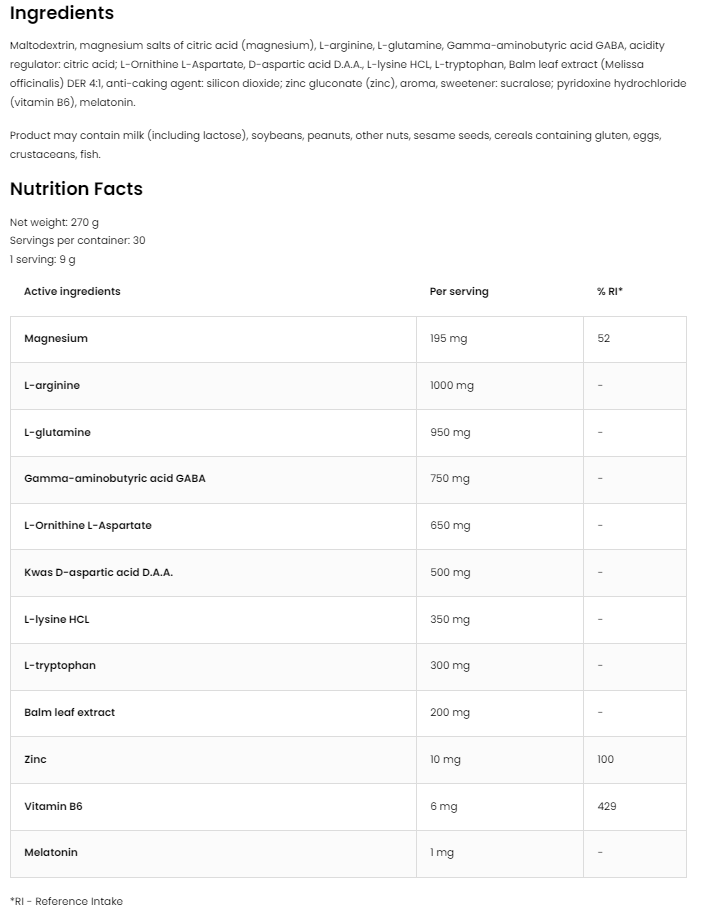
Task: Click the L-arginine ingredient cell
Action: [x=52, y=386]
